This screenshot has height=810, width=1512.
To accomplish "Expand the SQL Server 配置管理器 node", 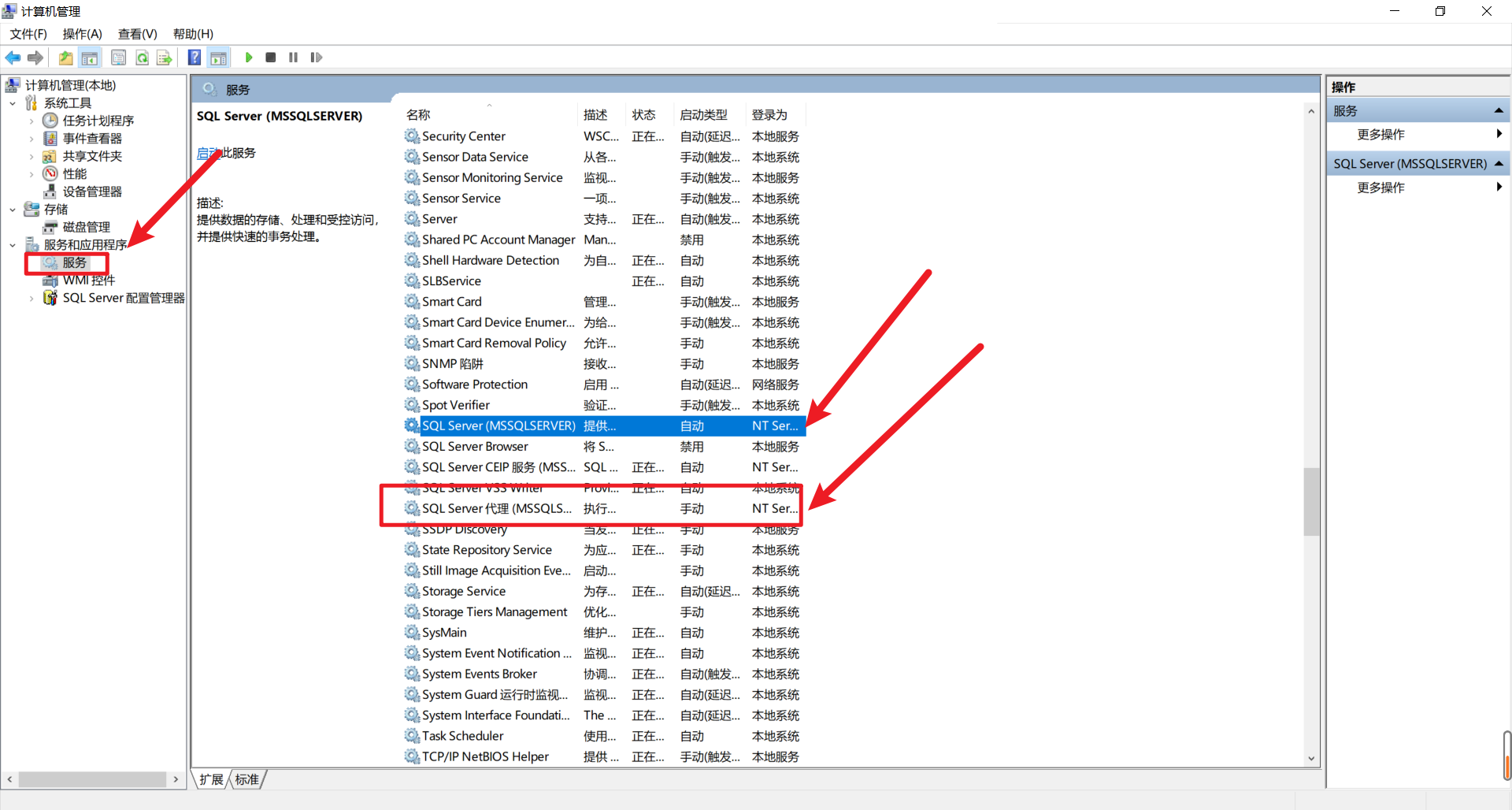I will pos(31,298).
